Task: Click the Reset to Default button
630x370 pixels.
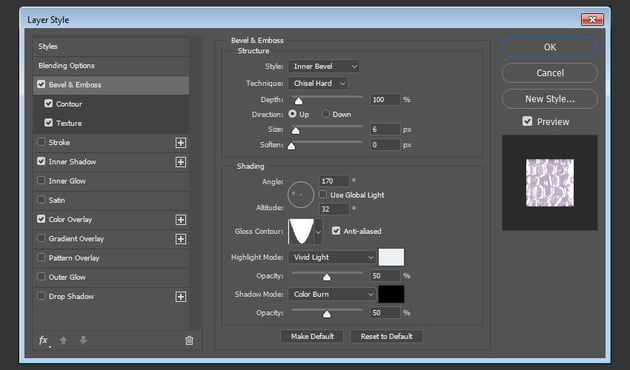Action: click(x=387, y=336)
